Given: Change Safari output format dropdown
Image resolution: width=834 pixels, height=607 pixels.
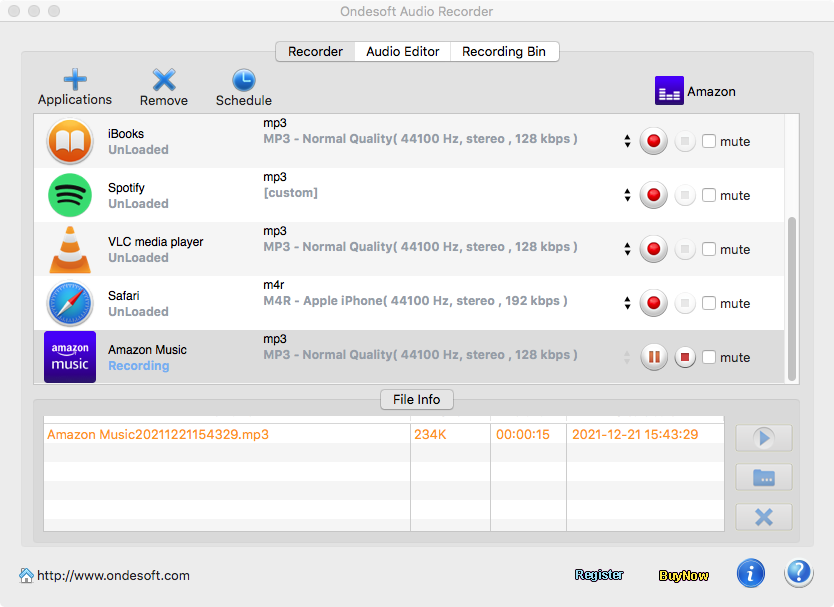Looking at the screenshot, I should tap(627, 304).
